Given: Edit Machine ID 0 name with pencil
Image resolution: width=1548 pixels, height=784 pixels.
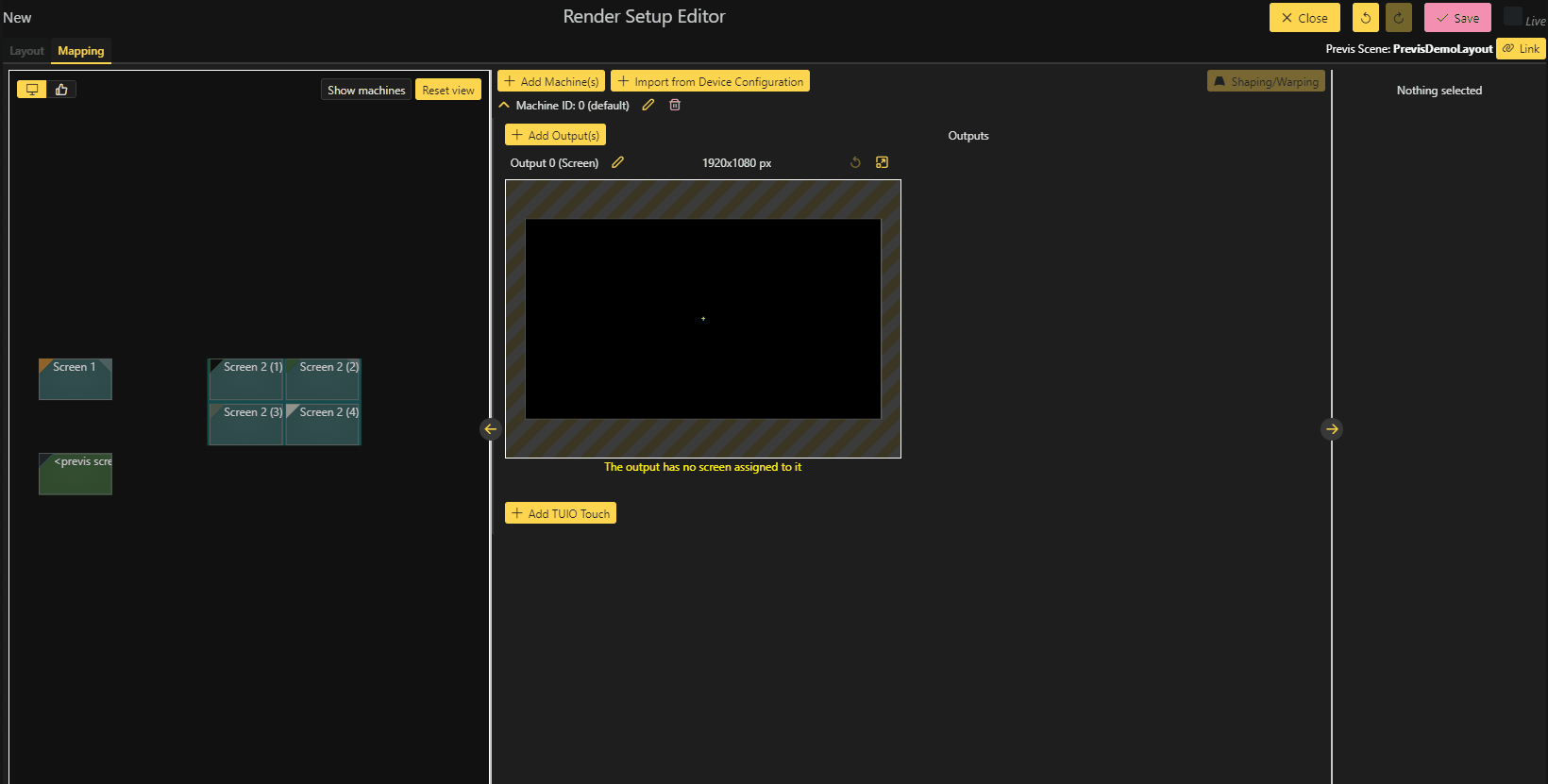Looking at the screenshot, I should (x=648, y=105).
